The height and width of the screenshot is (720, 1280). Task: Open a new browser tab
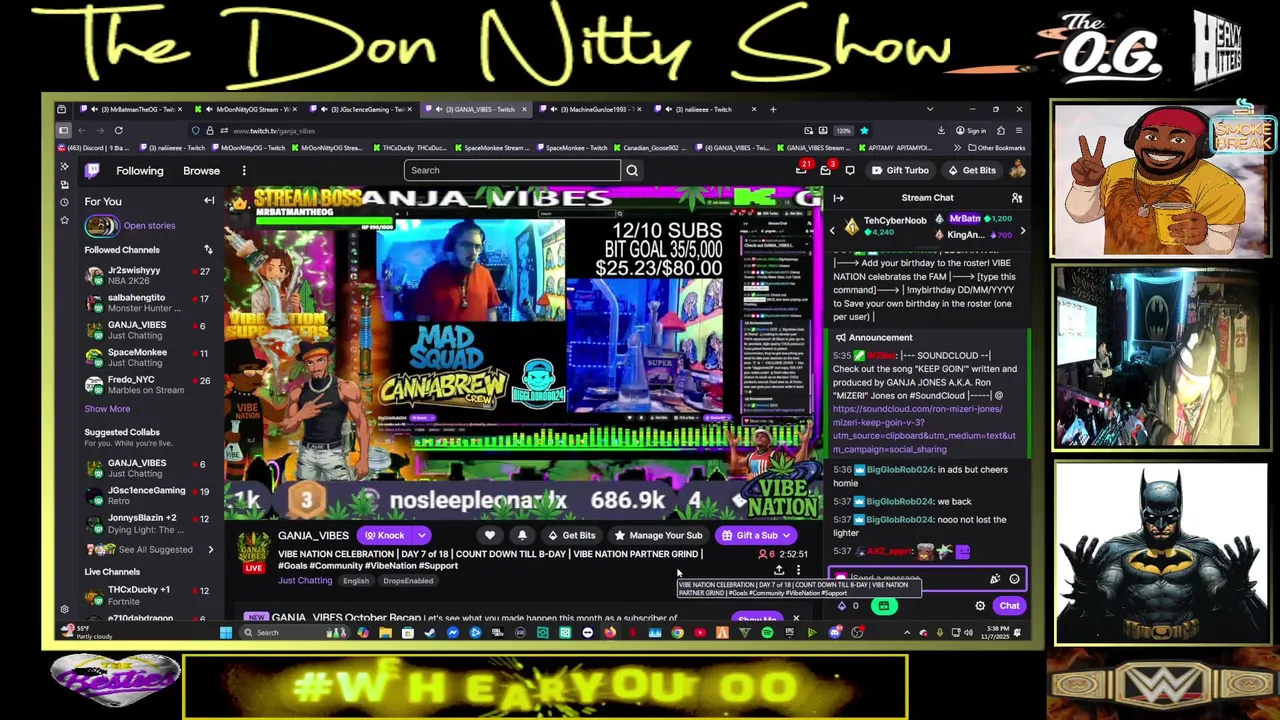[772, 109]
